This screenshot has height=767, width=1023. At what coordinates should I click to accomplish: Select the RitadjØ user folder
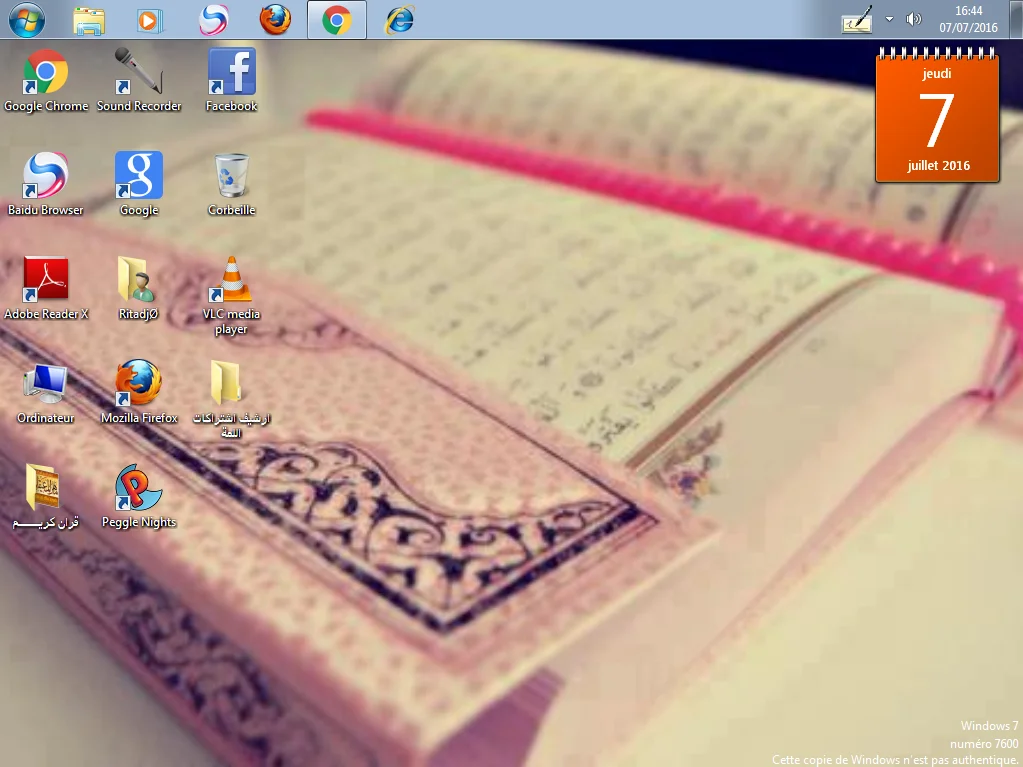[138, 281]
